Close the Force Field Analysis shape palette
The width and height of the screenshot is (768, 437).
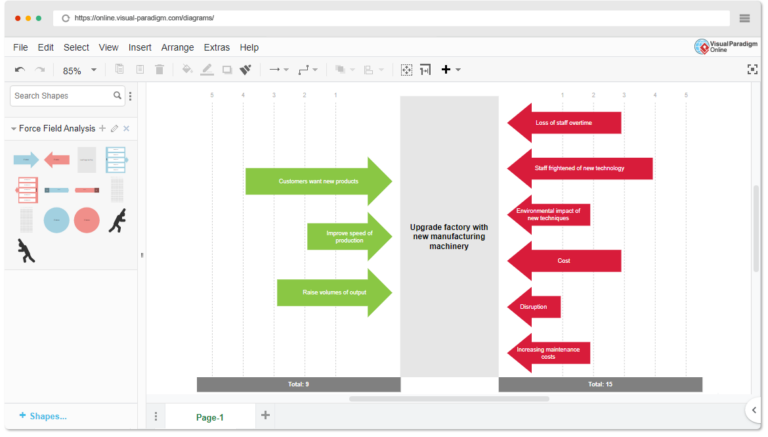click(x=127, y=129)
